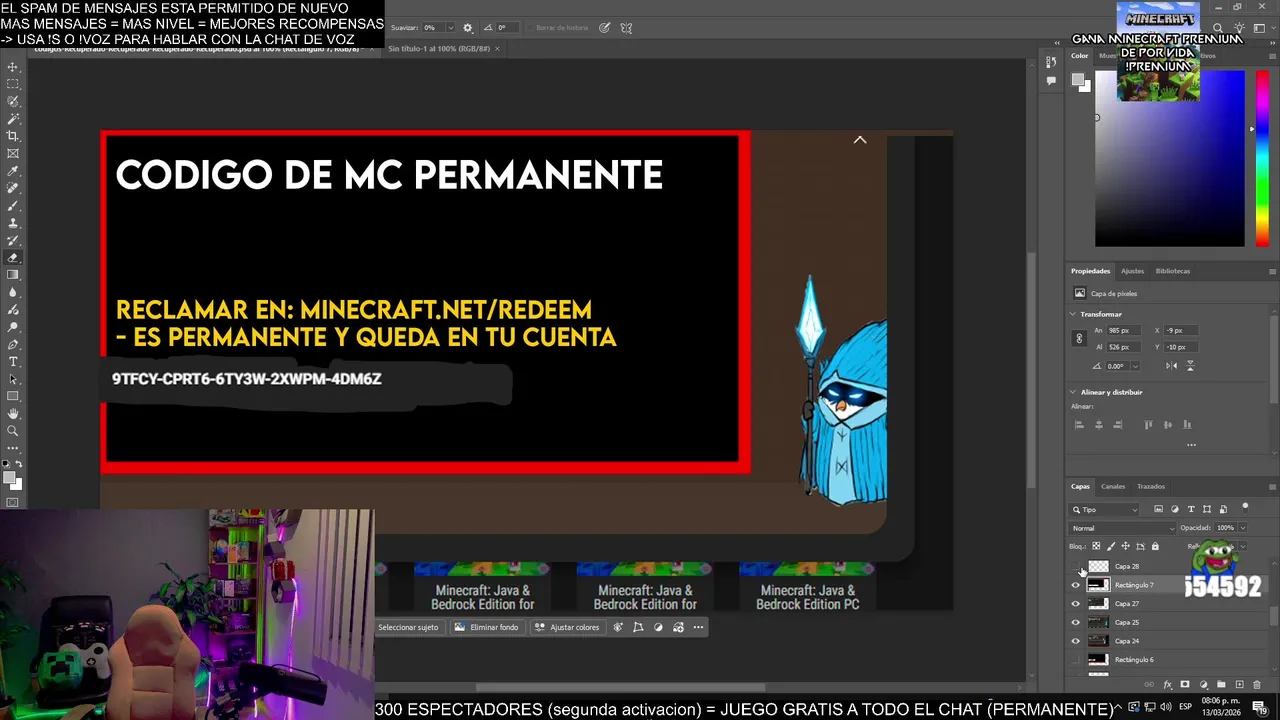The image size is (1280, 720).
Task: Click the Ajustar colores button
Action: tap(567, 627)
